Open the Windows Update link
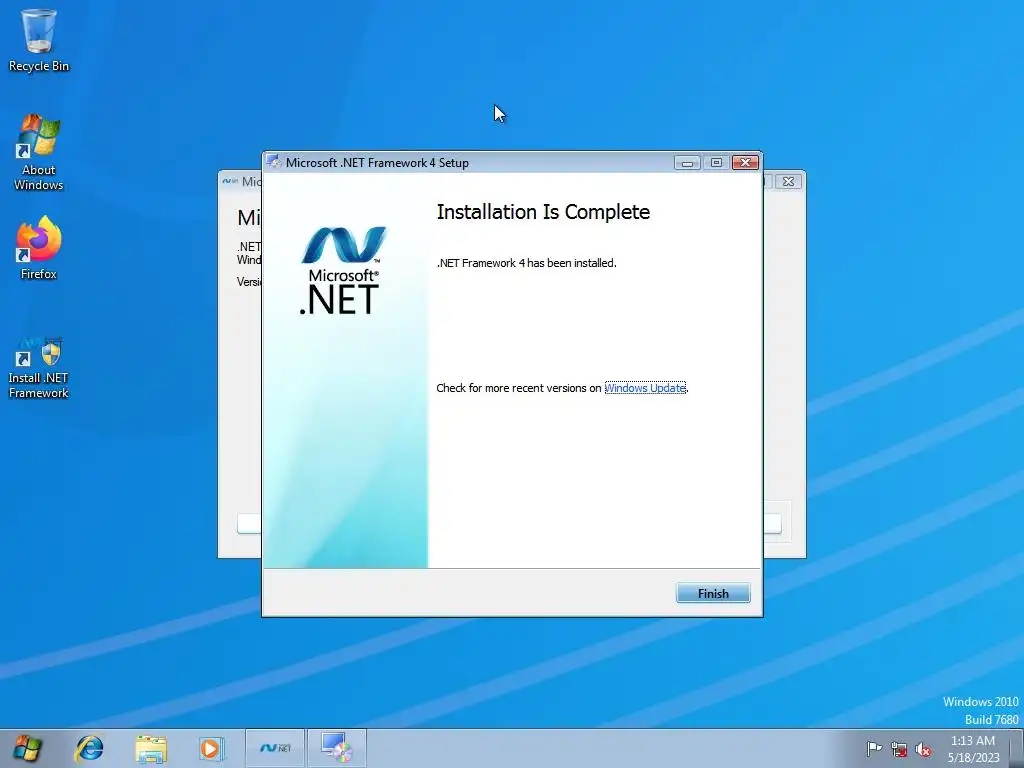Screen dimensions: 1024x768 [x=645, y=388]
